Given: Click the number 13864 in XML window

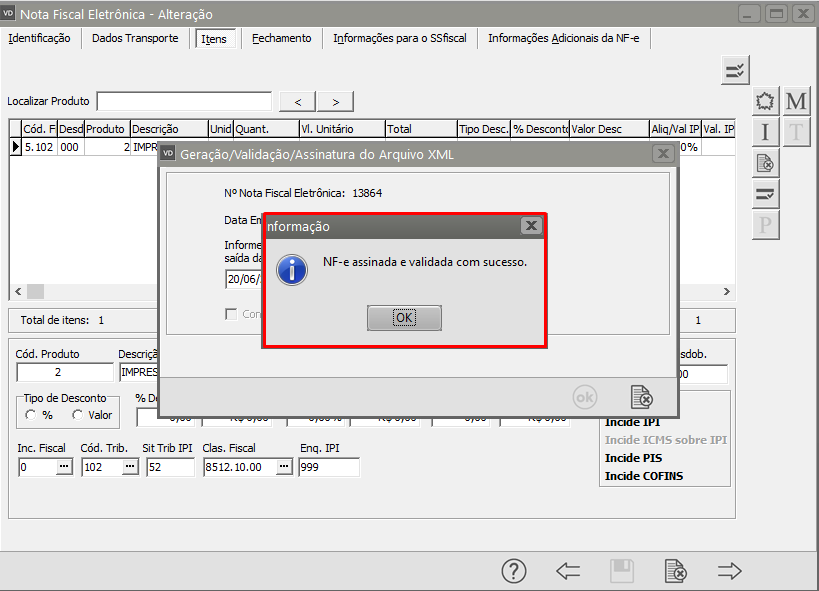Looking at the screenshot, I should coord(367,193).
